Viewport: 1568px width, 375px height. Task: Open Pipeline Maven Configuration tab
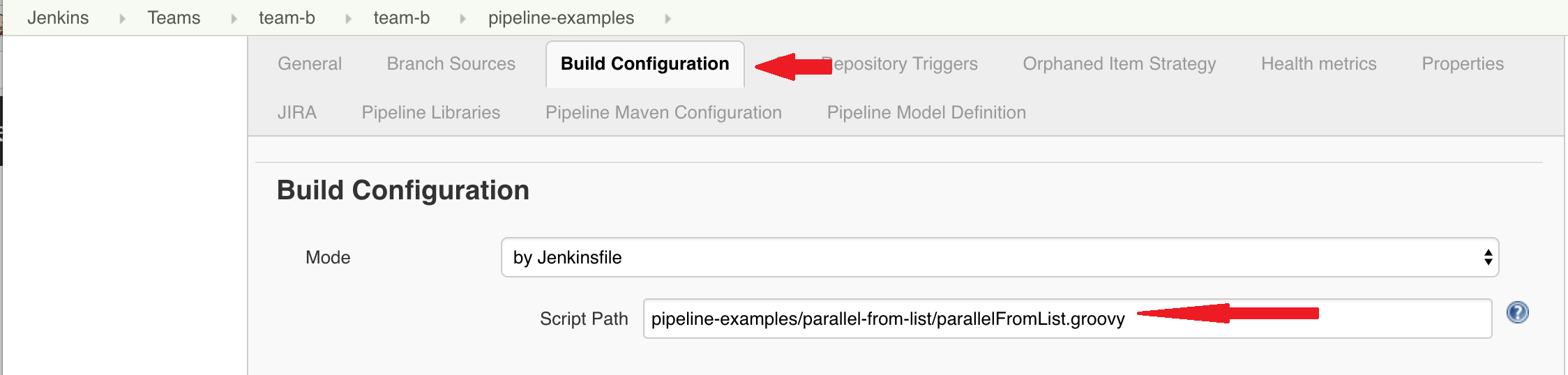(663, 112)
